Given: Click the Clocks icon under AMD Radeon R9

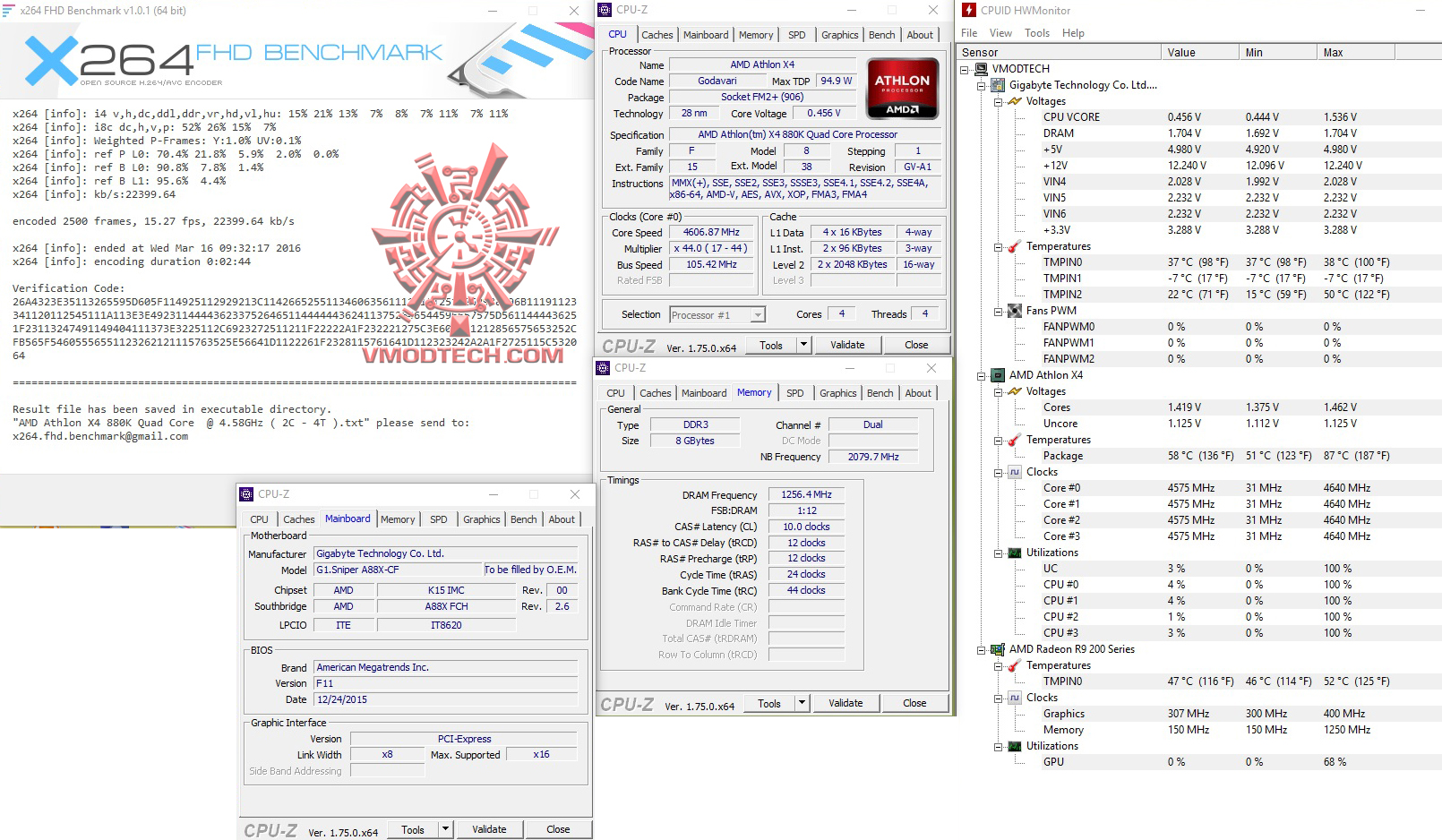Looking at the screenshot, I should [x=1015, y=698].
